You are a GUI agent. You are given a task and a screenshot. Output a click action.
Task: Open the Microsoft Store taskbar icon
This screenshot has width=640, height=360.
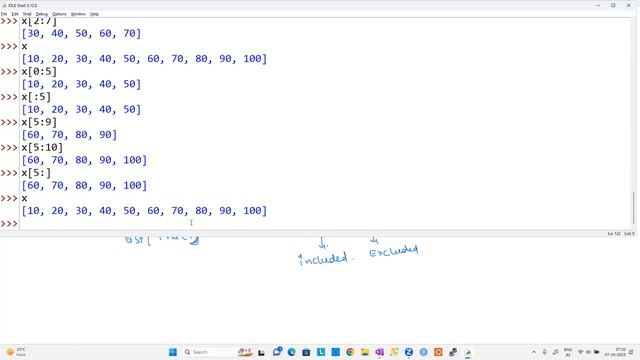coord(306,352)
